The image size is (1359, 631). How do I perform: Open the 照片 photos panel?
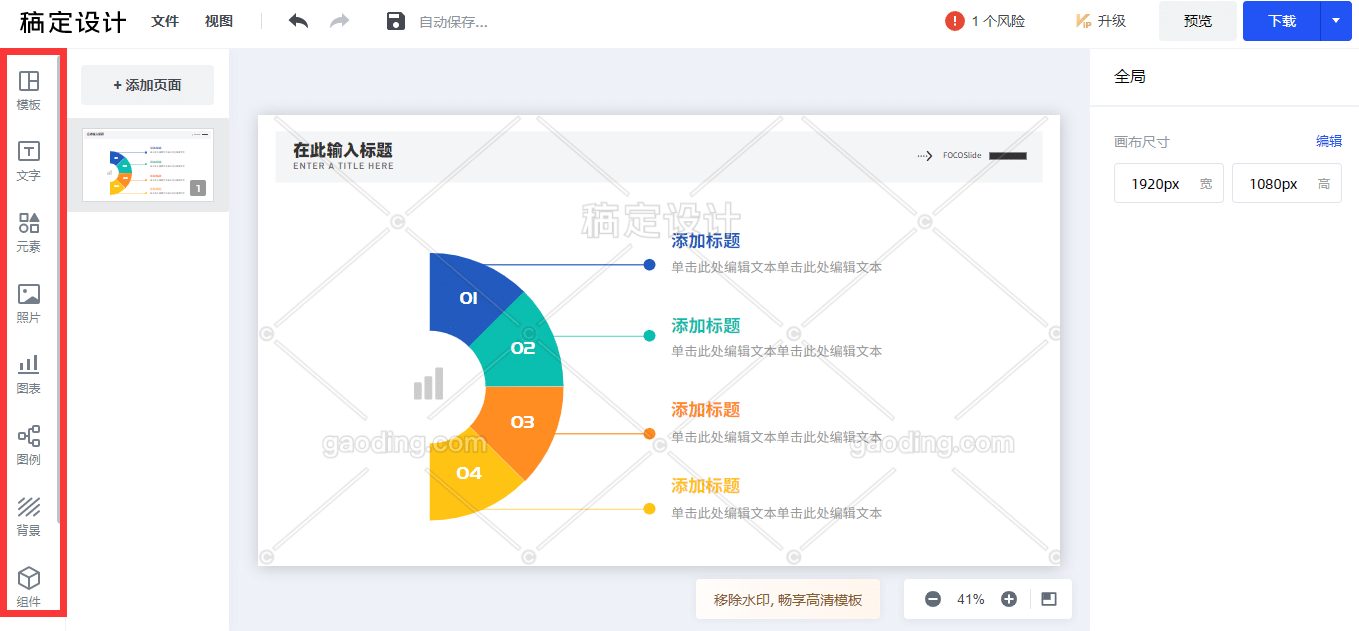click(x=29, y=303)
